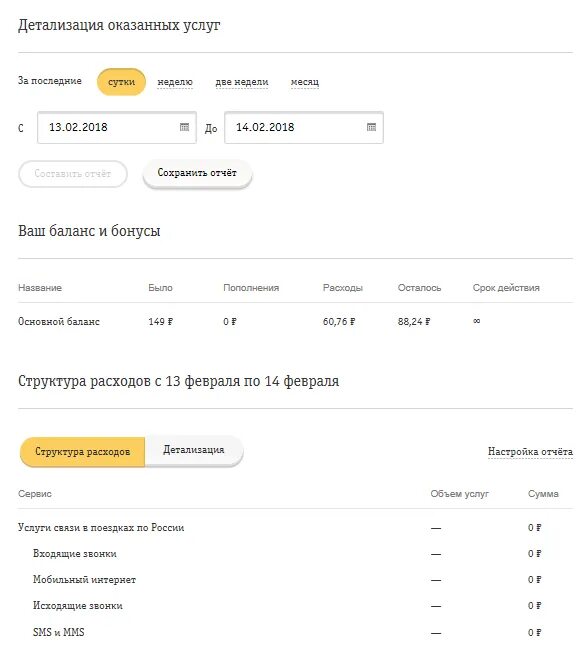585x651 pixels.
Task: Switch to the 'Детализация' tab
Action: pyautogui.click(x=194, y=450)
